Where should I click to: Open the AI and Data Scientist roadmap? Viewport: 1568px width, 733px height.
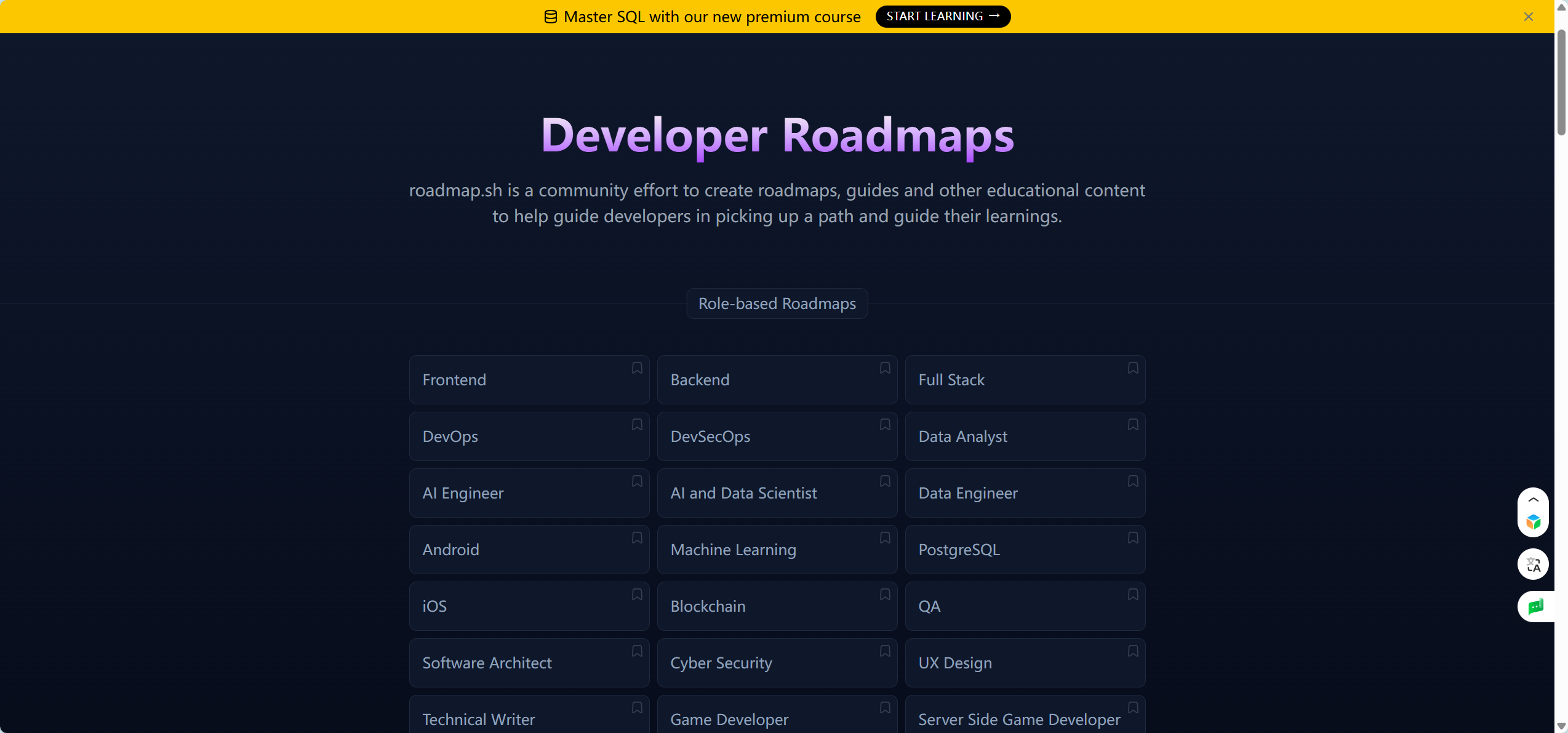(x=777, y=493)
